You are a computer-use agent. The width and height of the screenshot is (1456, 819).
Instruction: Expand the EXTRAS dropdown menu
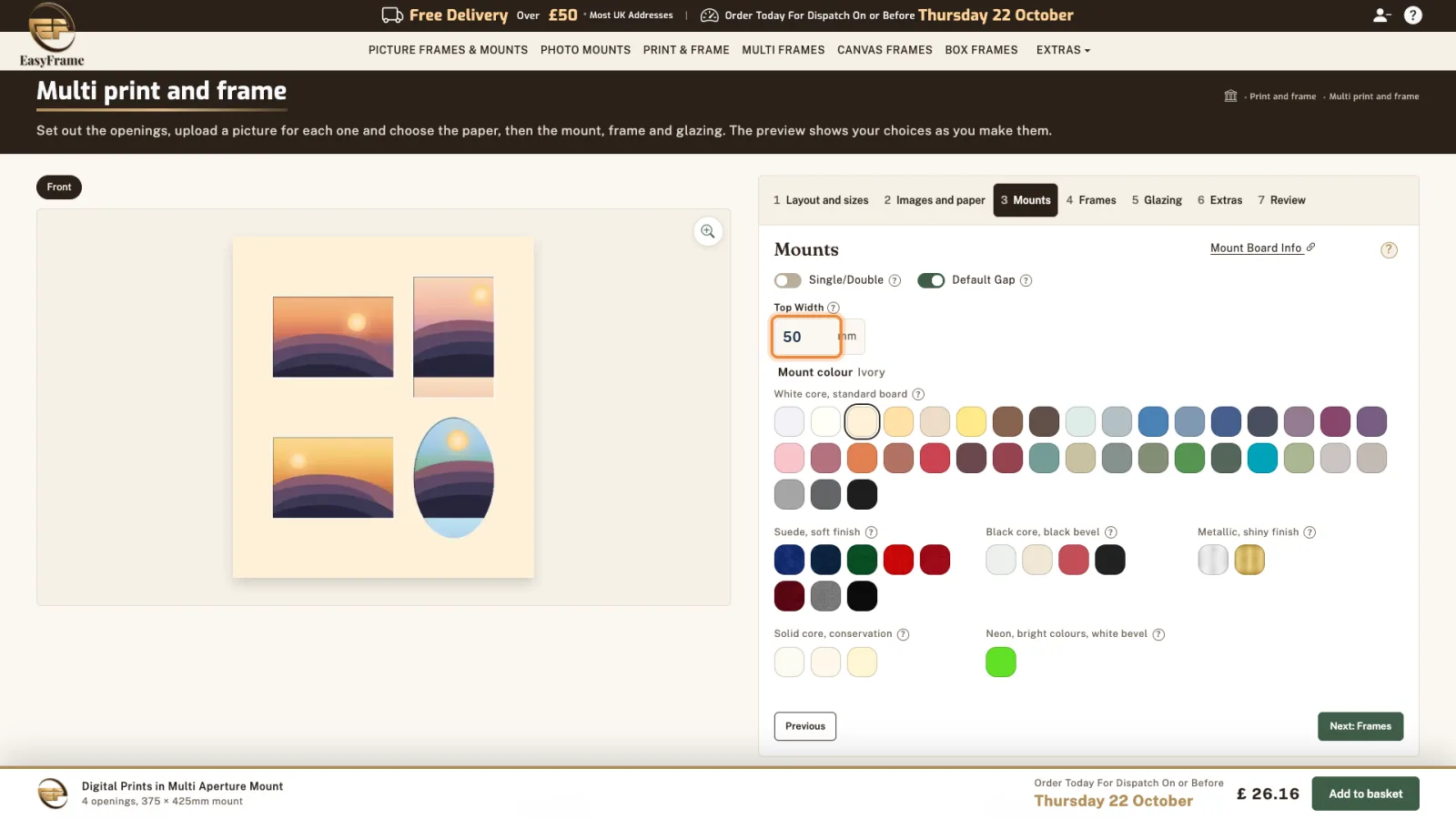[x=1063, y=50]
